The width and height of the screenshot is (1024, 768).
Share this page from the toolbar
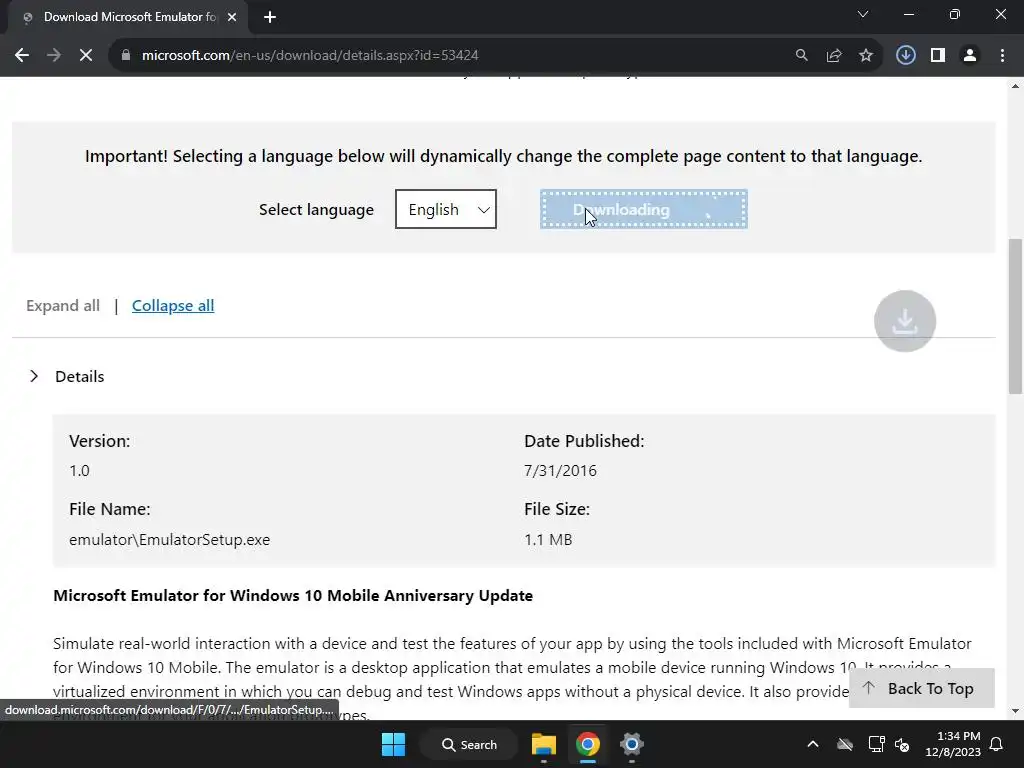tap(833, 56)
